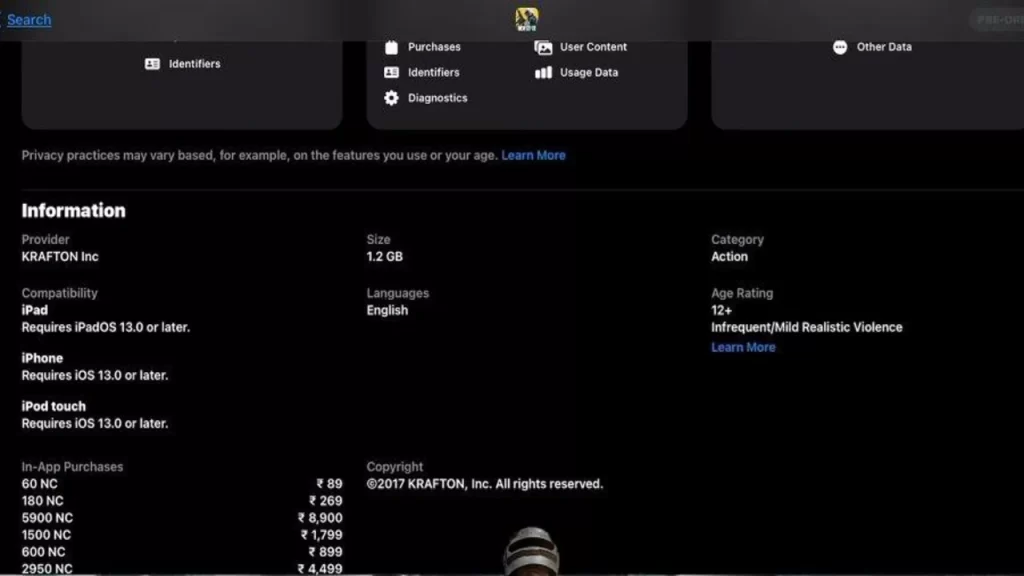The image size is (1024, 576).
Task: Click the '1500 NC' in-app purchase row
Action: pos(182,535)
